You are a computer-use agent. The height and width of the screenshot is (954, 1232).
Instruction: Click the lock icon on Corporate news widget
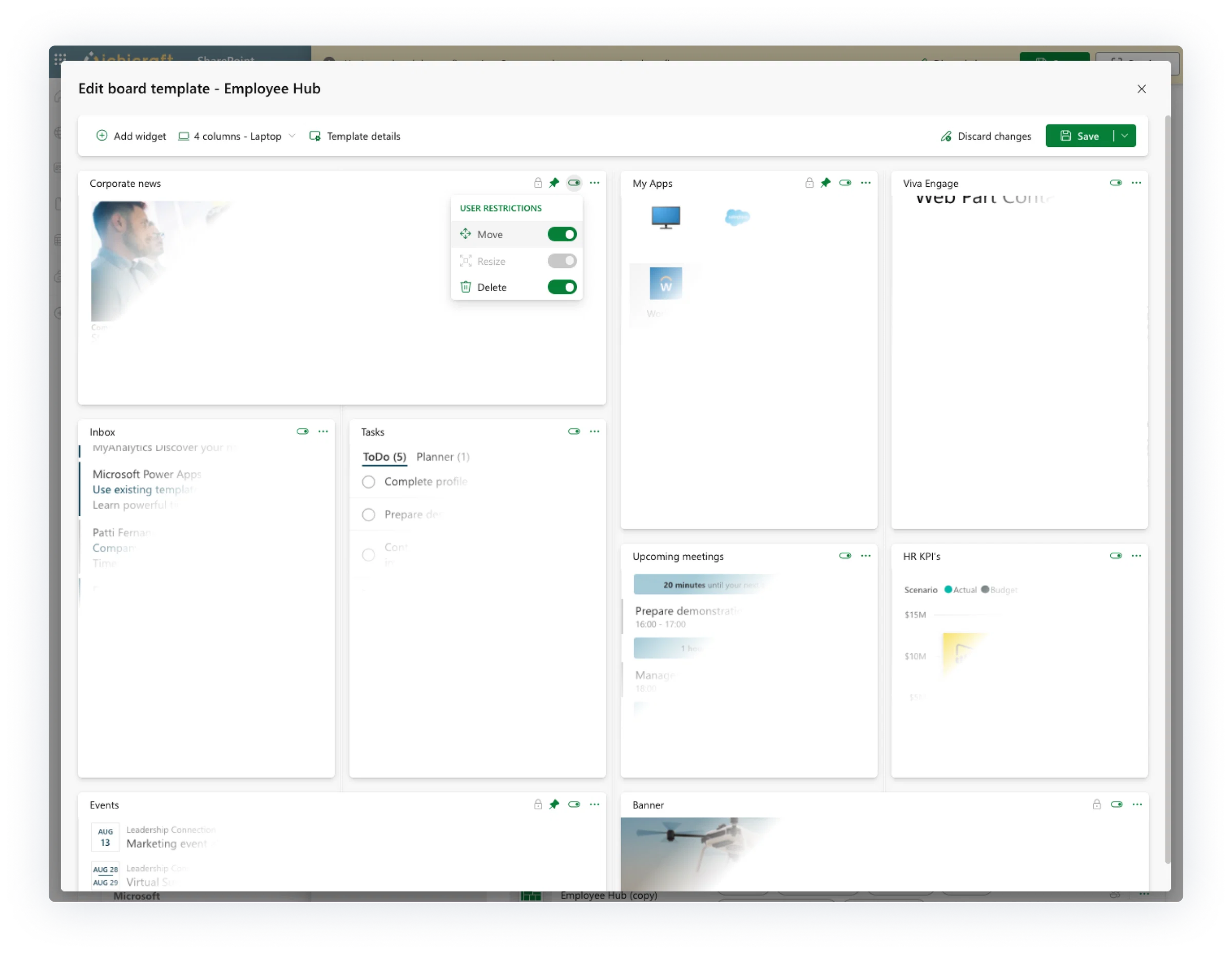pyautogui.click(x=537, y=183)
